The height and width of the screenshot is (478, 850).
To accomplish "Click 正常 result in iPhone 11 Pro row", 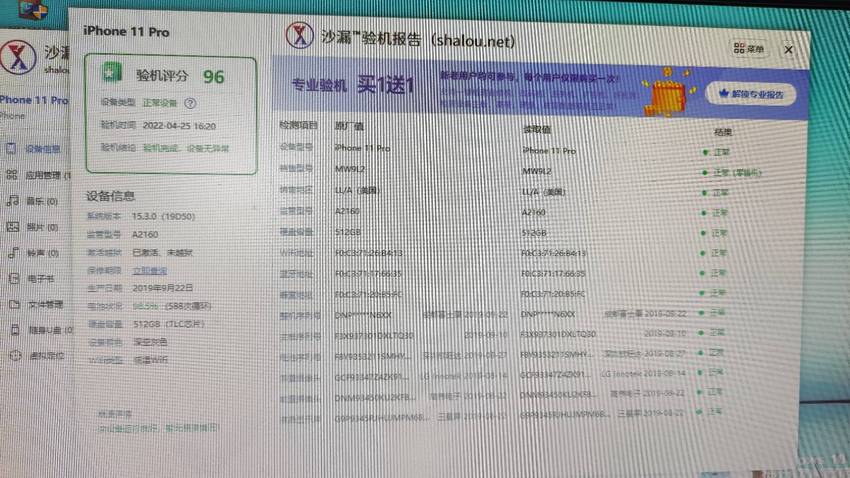I will tap(721, 152).
